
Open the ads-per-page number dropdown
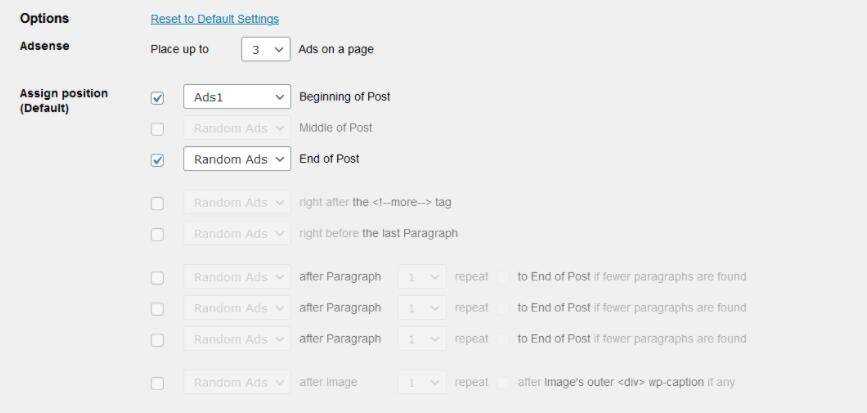click(x=265, y=49)
